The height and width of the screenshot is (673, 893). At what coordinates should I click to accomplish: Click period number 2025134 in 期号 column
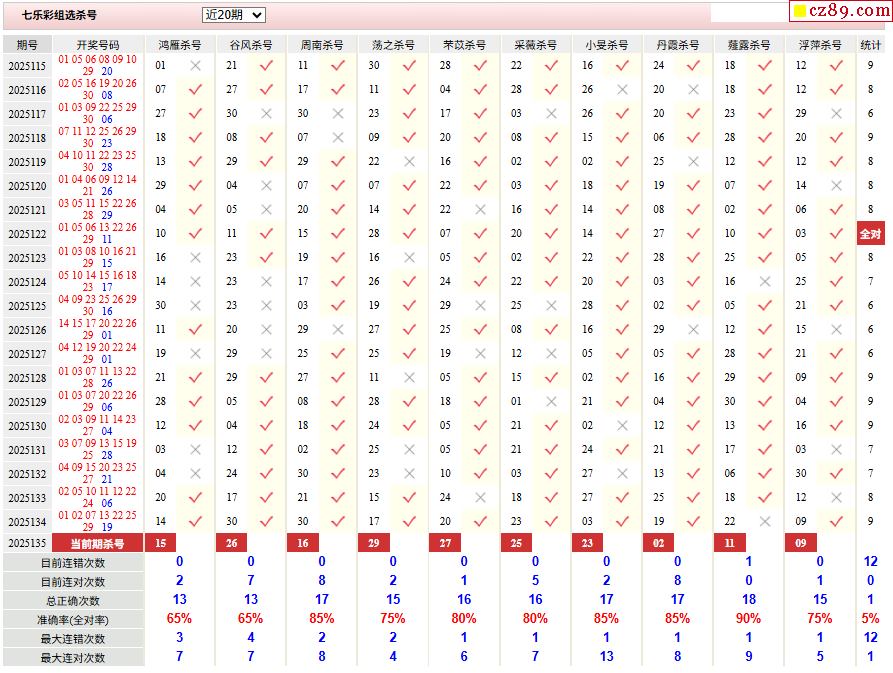27,522
